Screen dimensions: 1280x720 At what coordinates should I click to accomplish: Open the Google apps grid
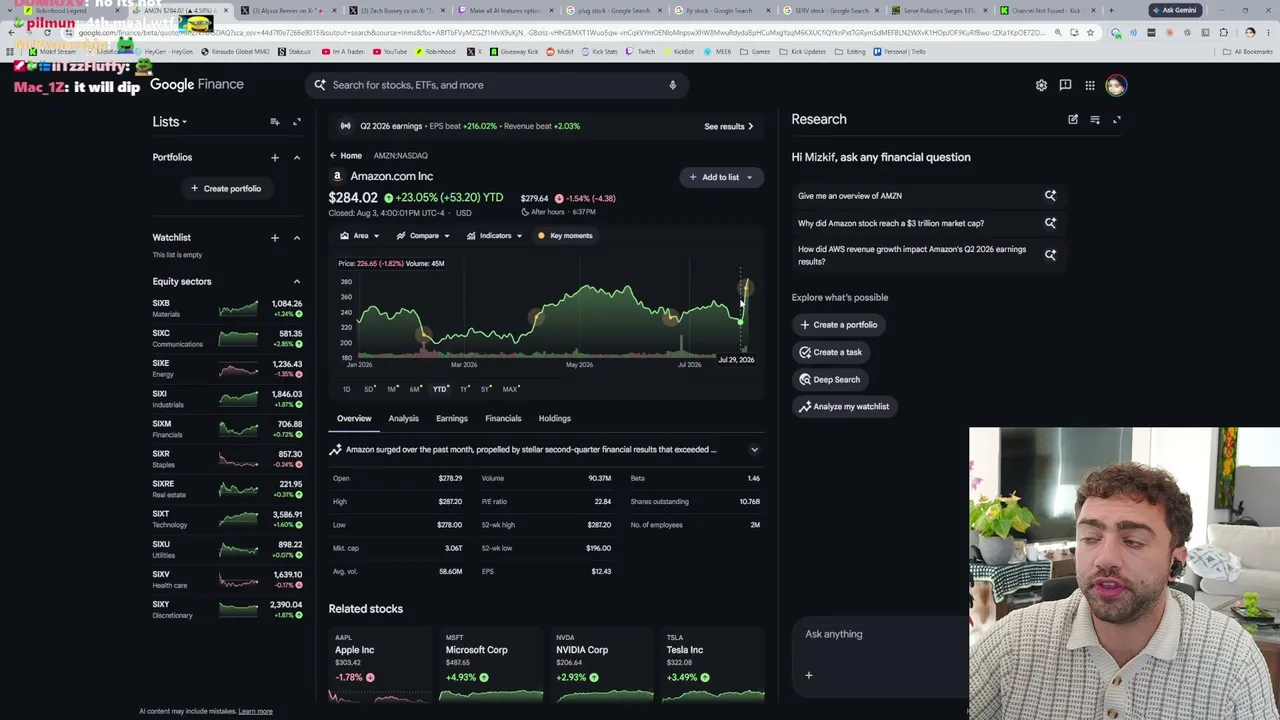point(1090,85)
